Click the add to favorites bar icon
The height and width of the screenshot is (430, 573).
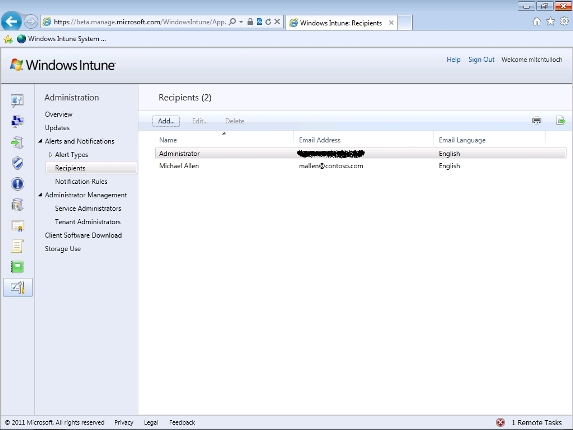click(8, 39)
